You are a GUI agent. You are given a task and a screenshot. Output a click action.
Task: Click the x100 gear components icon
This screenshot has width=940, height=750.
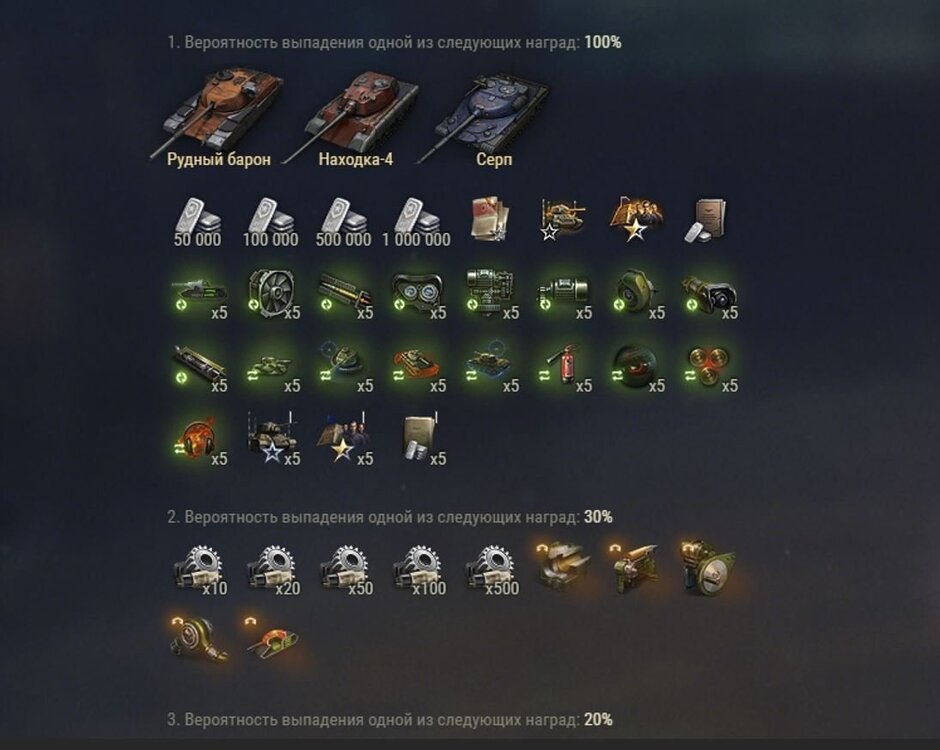click(420, 571)
